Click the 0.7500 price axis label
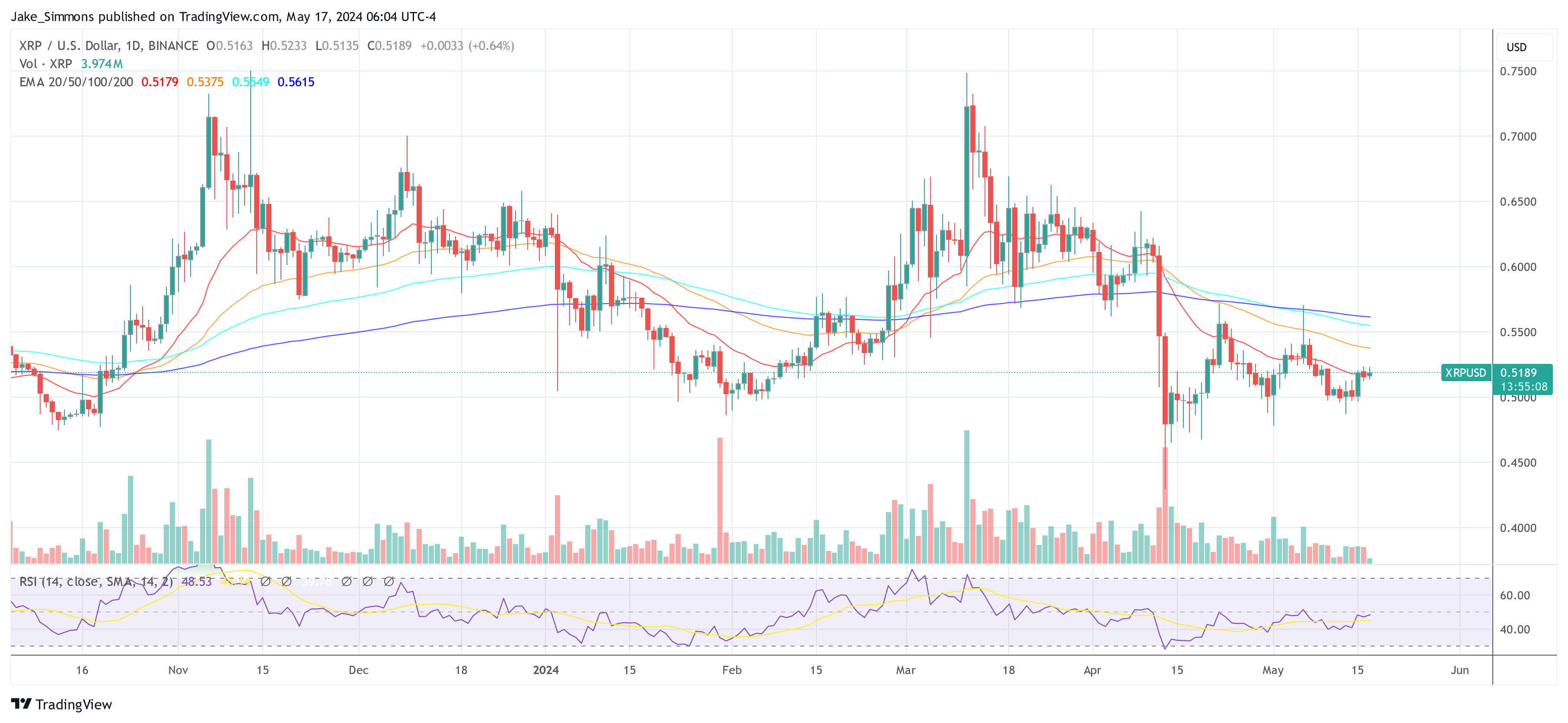Image resolution: width=1568 pixels, height=723 pixels. coord(1518,71)
